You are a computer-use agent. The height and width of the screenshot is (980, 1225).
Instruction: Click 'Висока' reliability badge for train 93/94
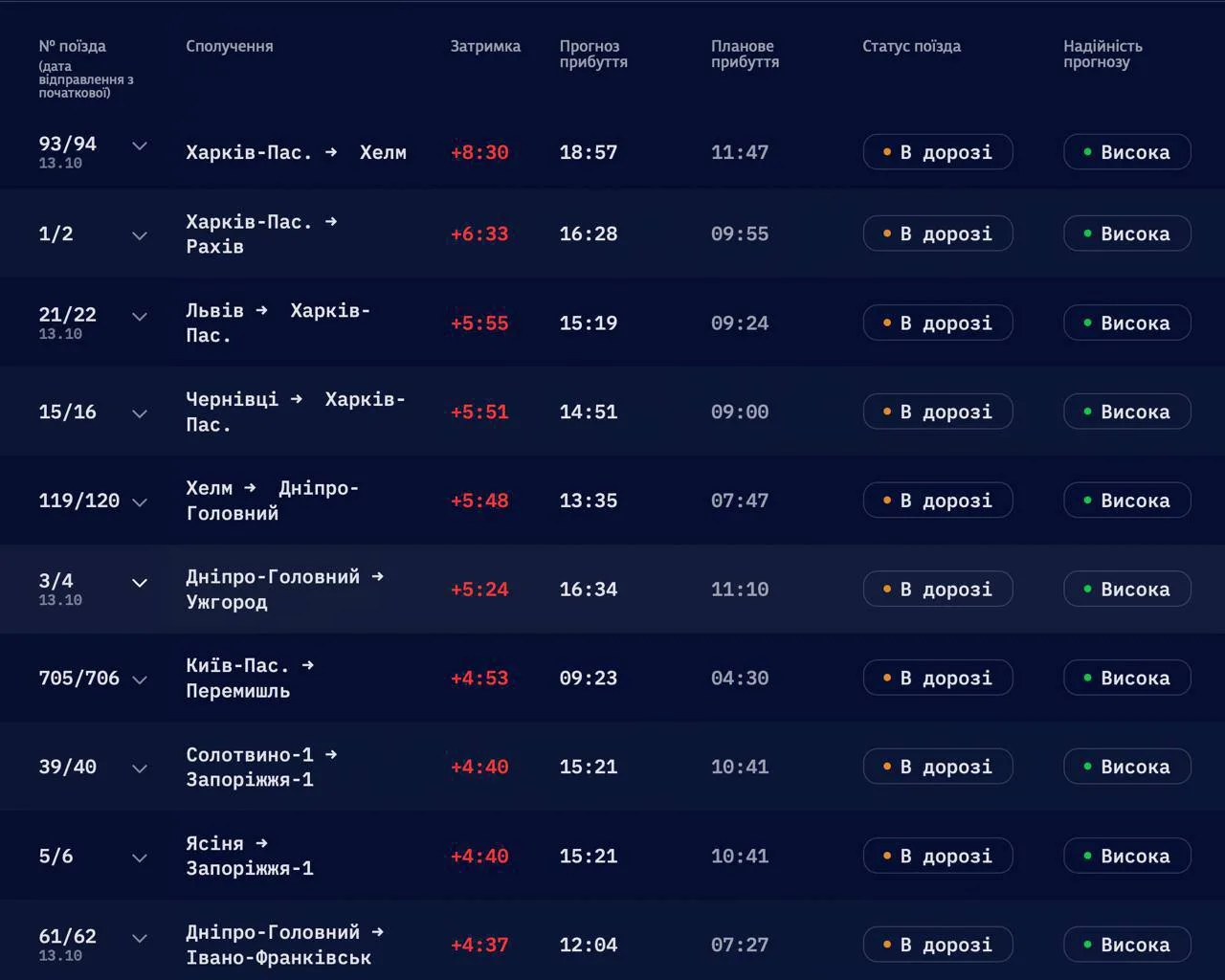(x=1127, y=152)
